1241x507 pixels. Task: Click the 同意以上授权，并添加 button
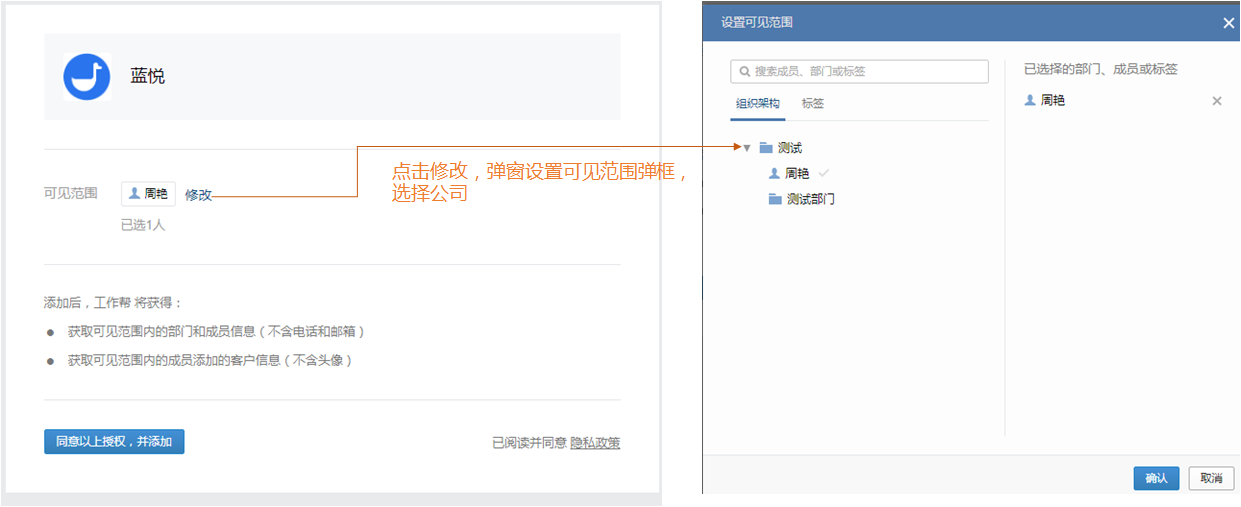pos(114,441)
